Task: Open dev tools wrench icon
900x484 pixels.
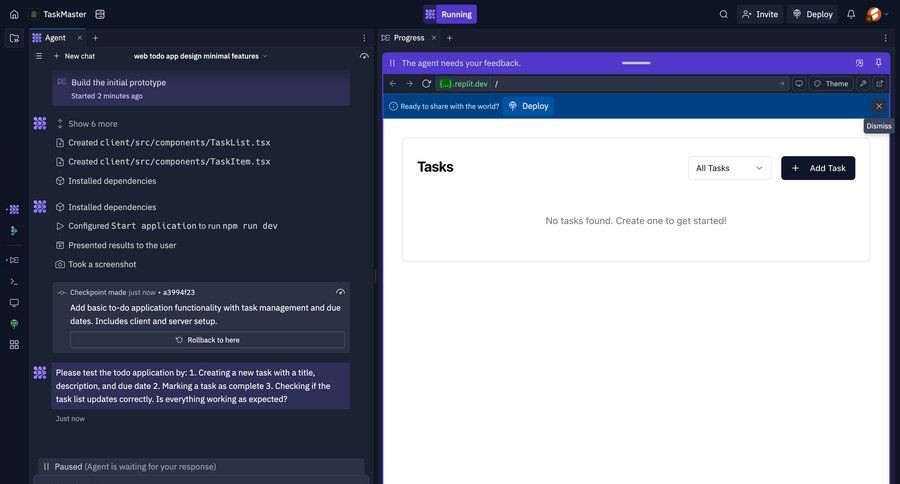Action: pos(863,84)
